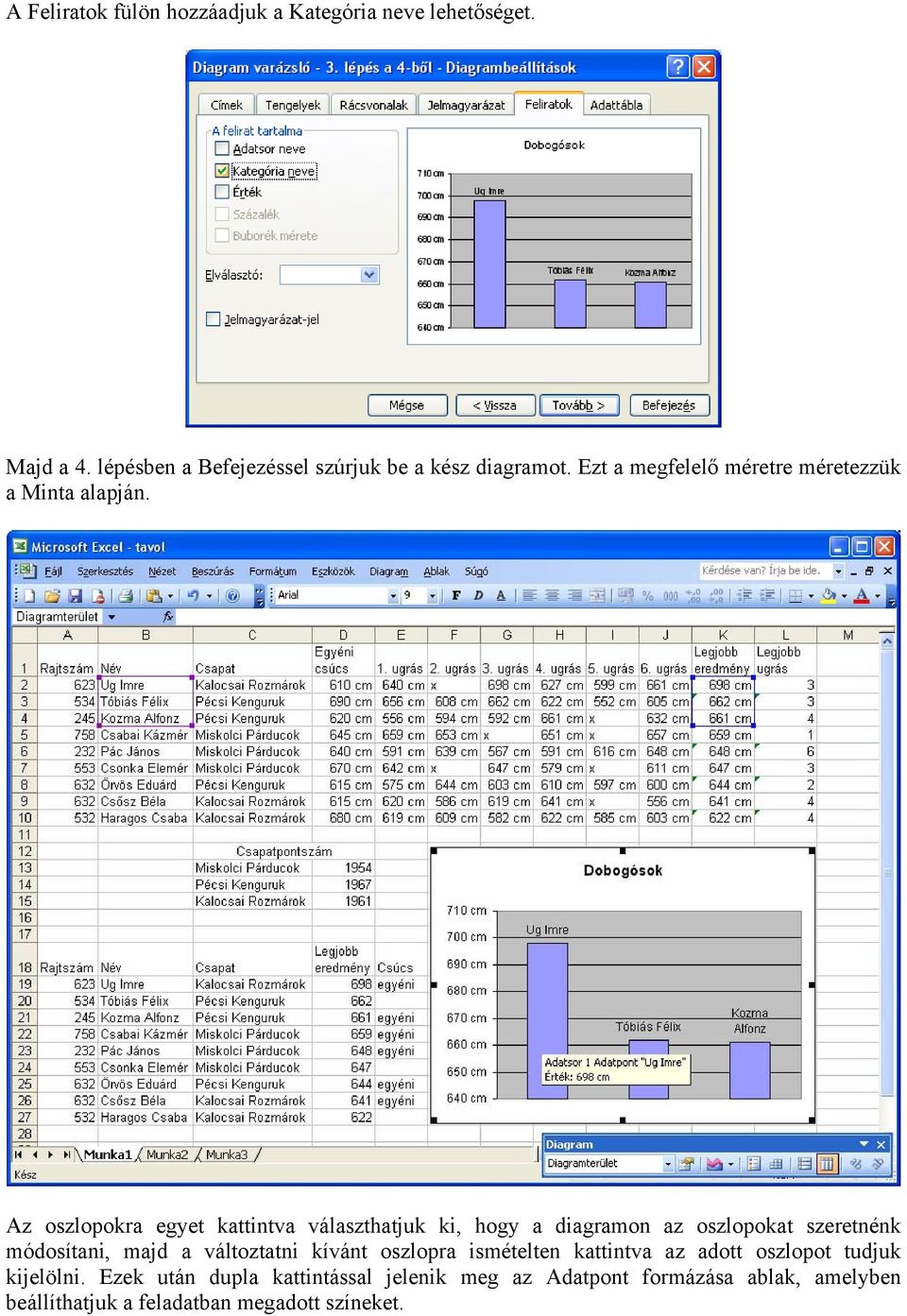Align text right in Excel toolbar
907x1316 pixels.
click(x=574, y=595)
